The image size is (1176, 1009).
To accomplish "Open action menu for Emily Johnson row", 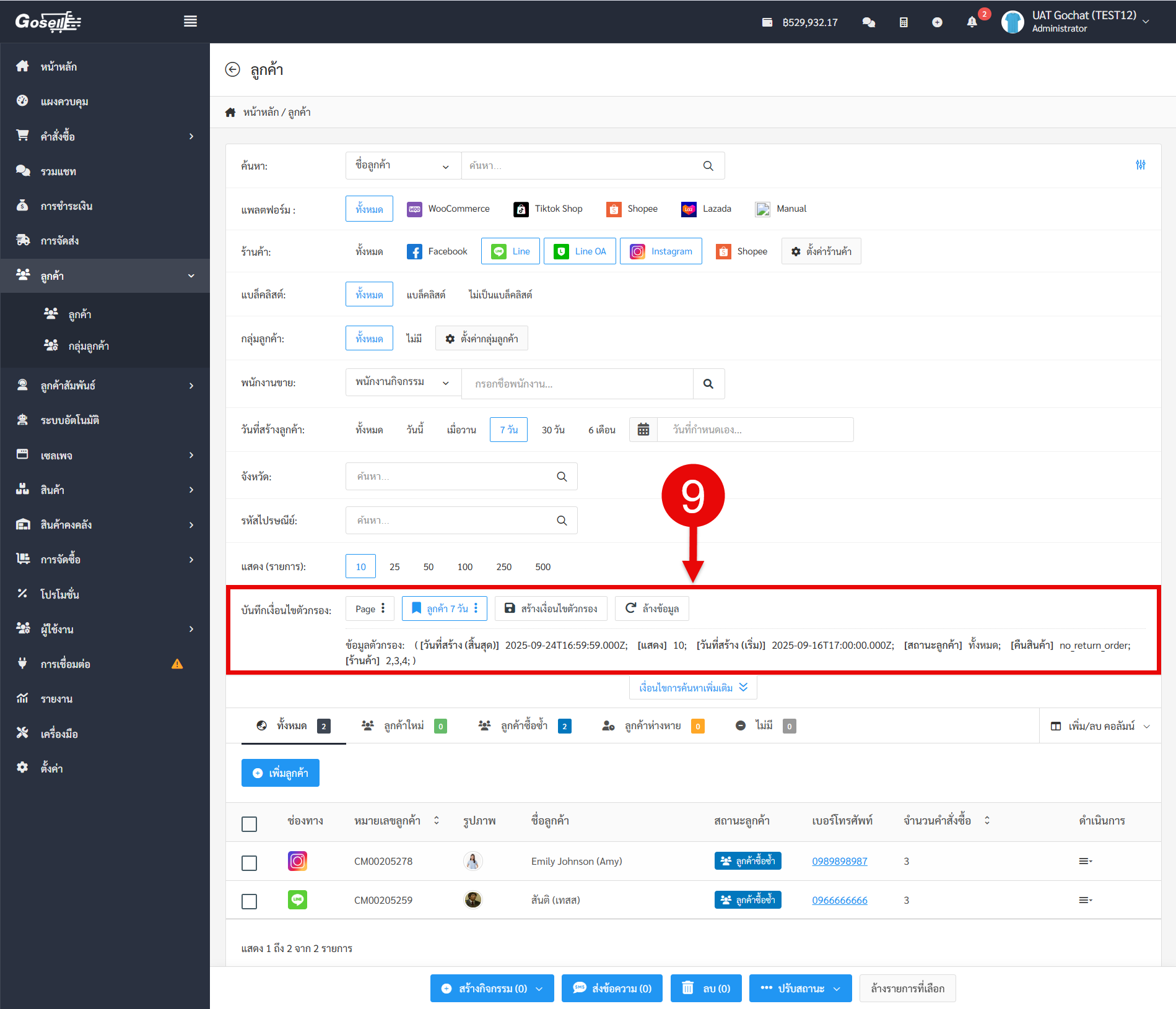I will tap(1085, 861).
